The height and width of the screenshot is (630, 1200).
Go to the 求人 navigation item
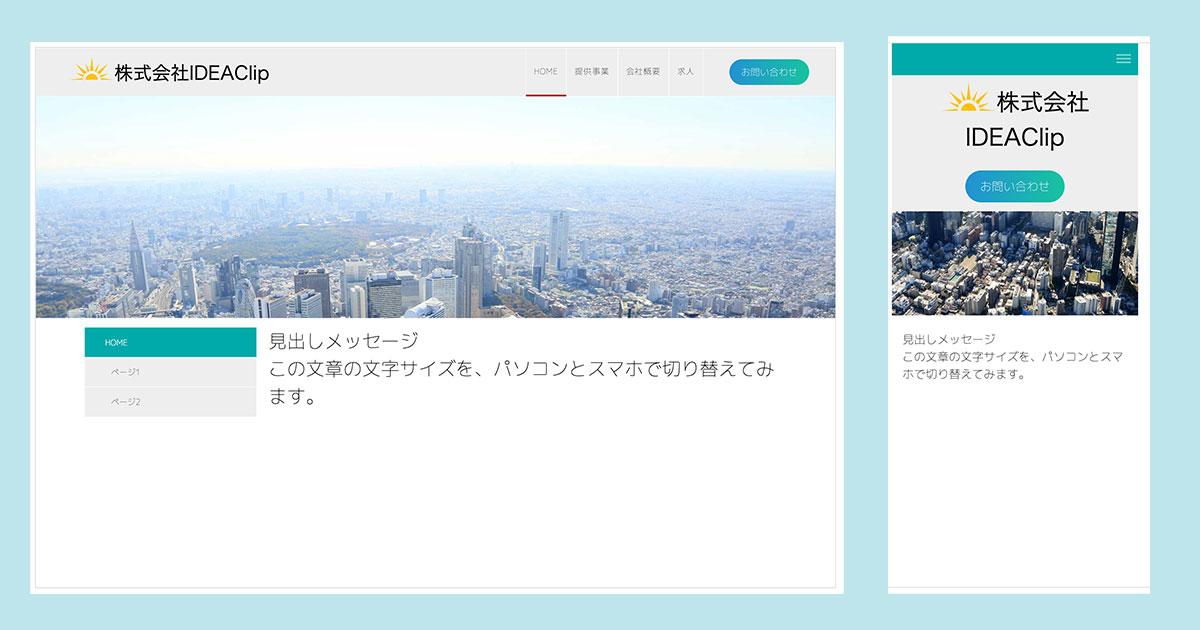(x=685, y=72)
